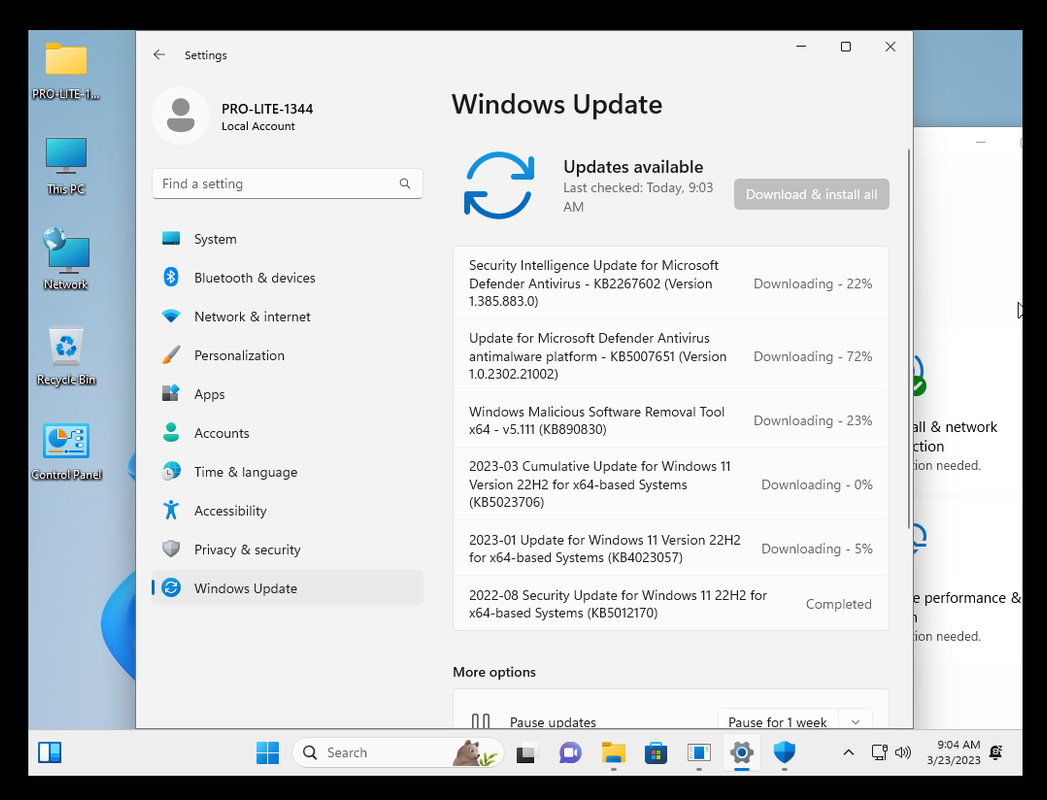Open the notification bell icon
1047x800 pixels.
[x=996, y=753]
